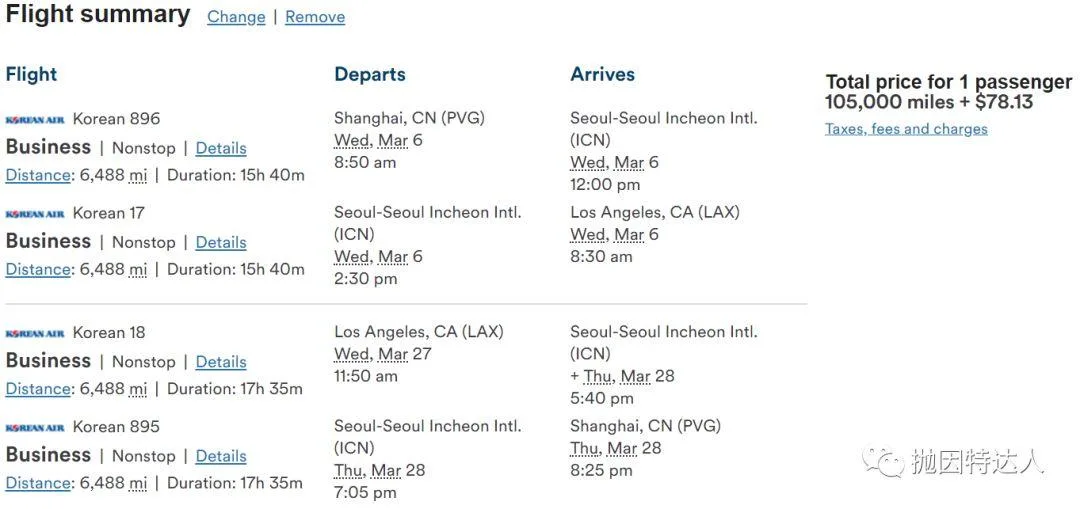Click the Wed, Mar 27 departure date

click(383, 354)
